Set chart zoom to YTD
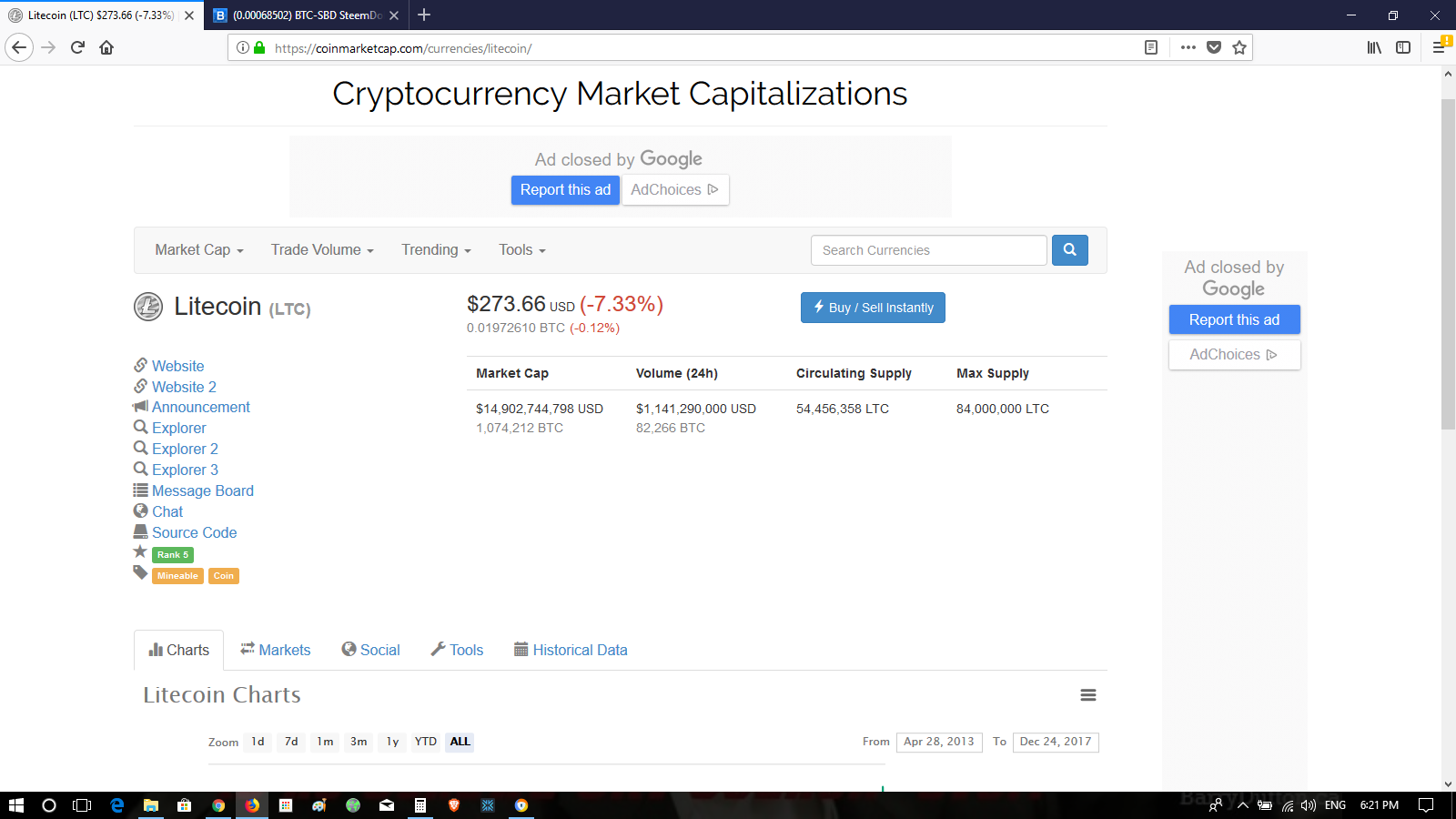 (426, 742)
